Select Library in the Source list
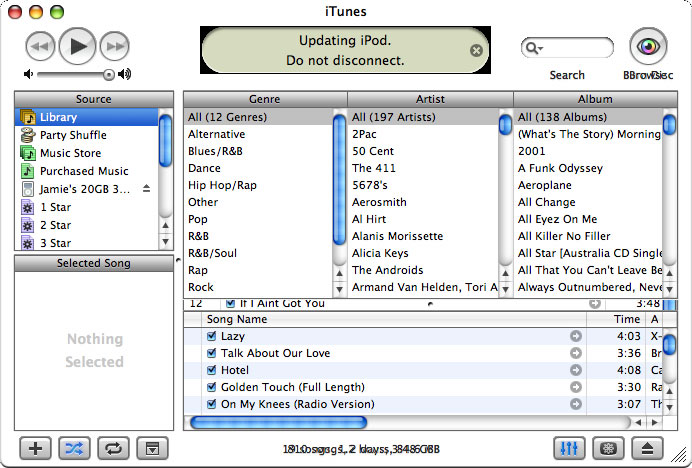Screen dimensions: 692x468 [x=86, y=117]
